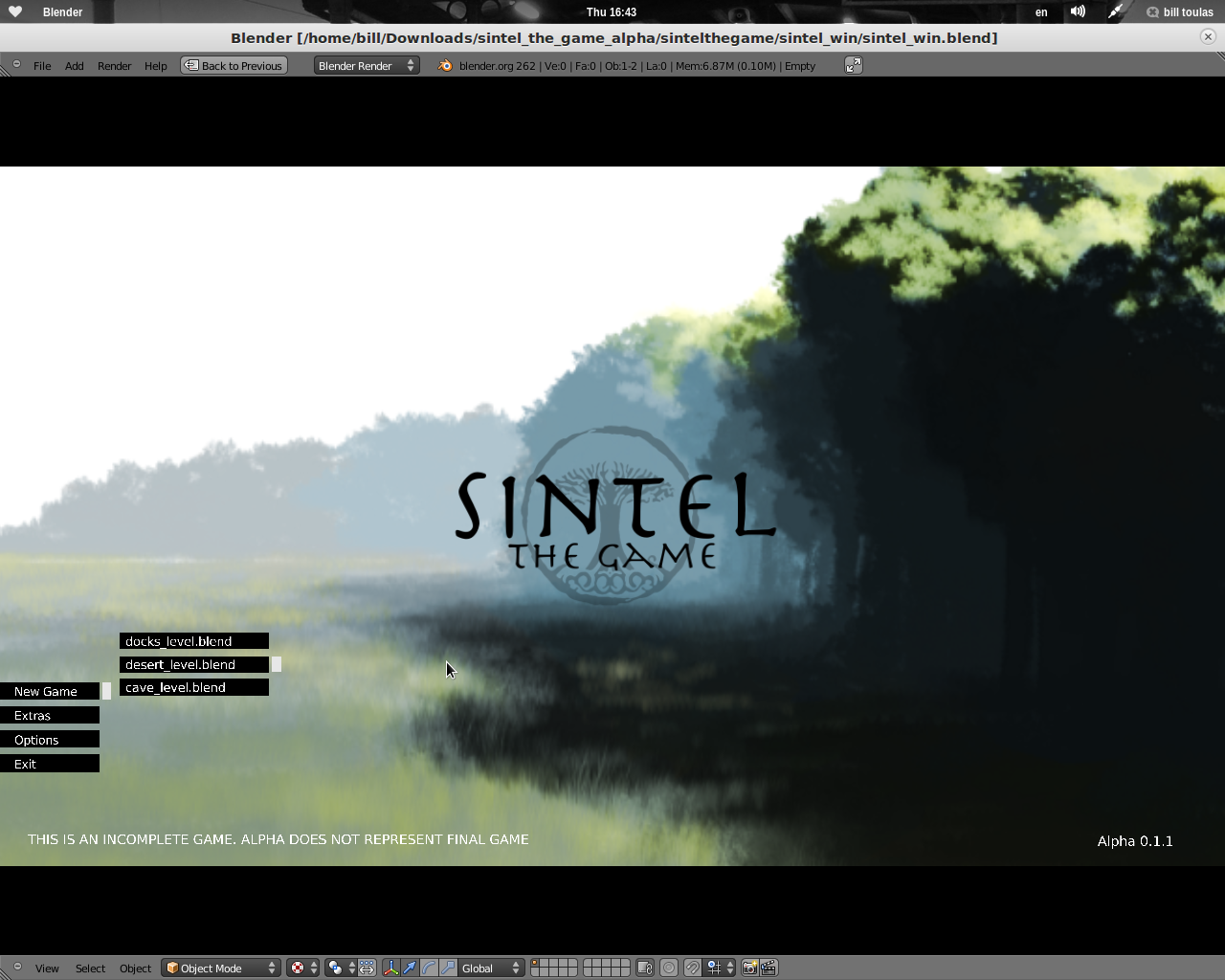Click the Alpha 0.1.1 version text
1225x980 pixels.
tap(1135, 841)
